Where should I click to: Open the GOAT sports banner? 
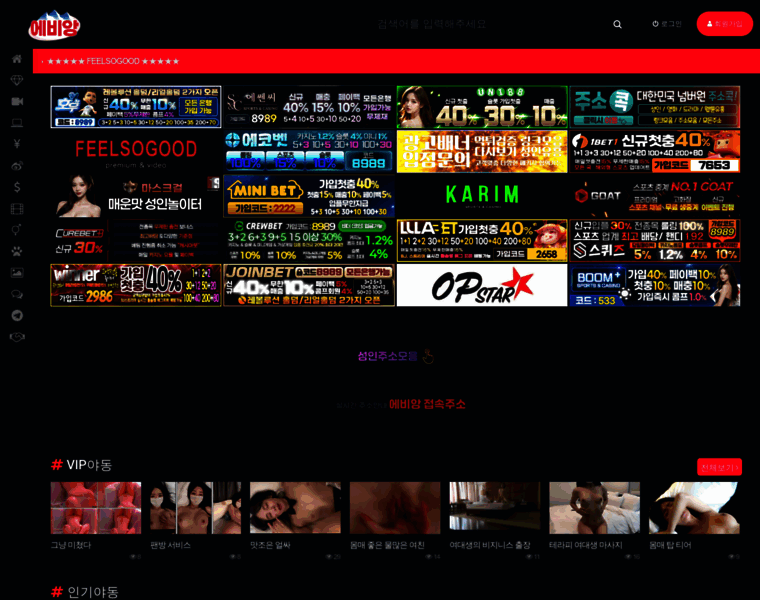[655, 196]
